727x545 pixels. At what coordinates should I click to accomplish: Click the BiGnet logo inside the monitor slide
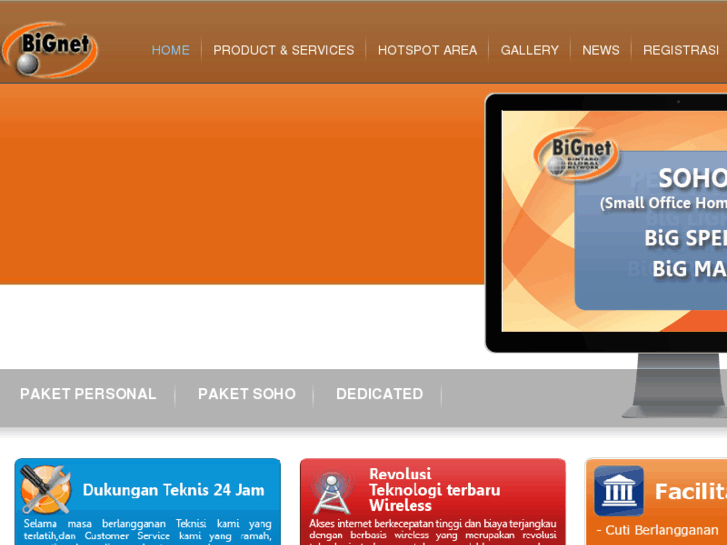tap(576, 154)
